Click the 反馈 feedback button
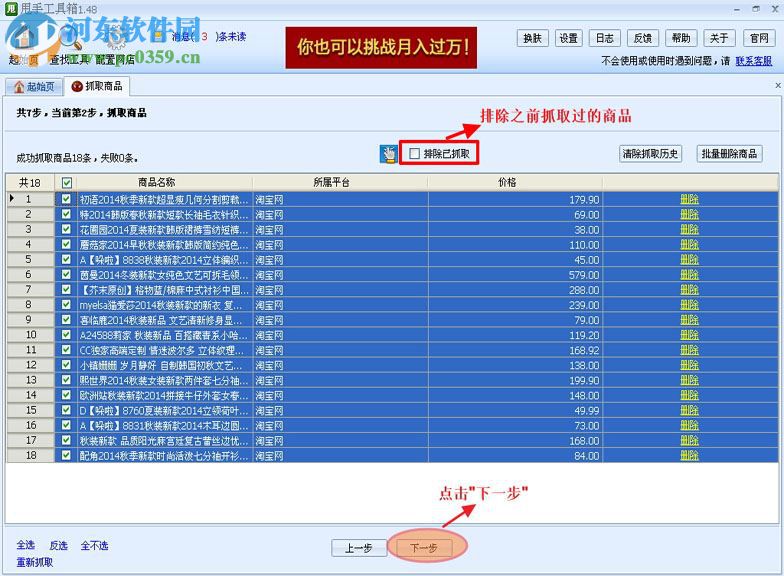Screen dimensions: 784x576 click(642, 38)
